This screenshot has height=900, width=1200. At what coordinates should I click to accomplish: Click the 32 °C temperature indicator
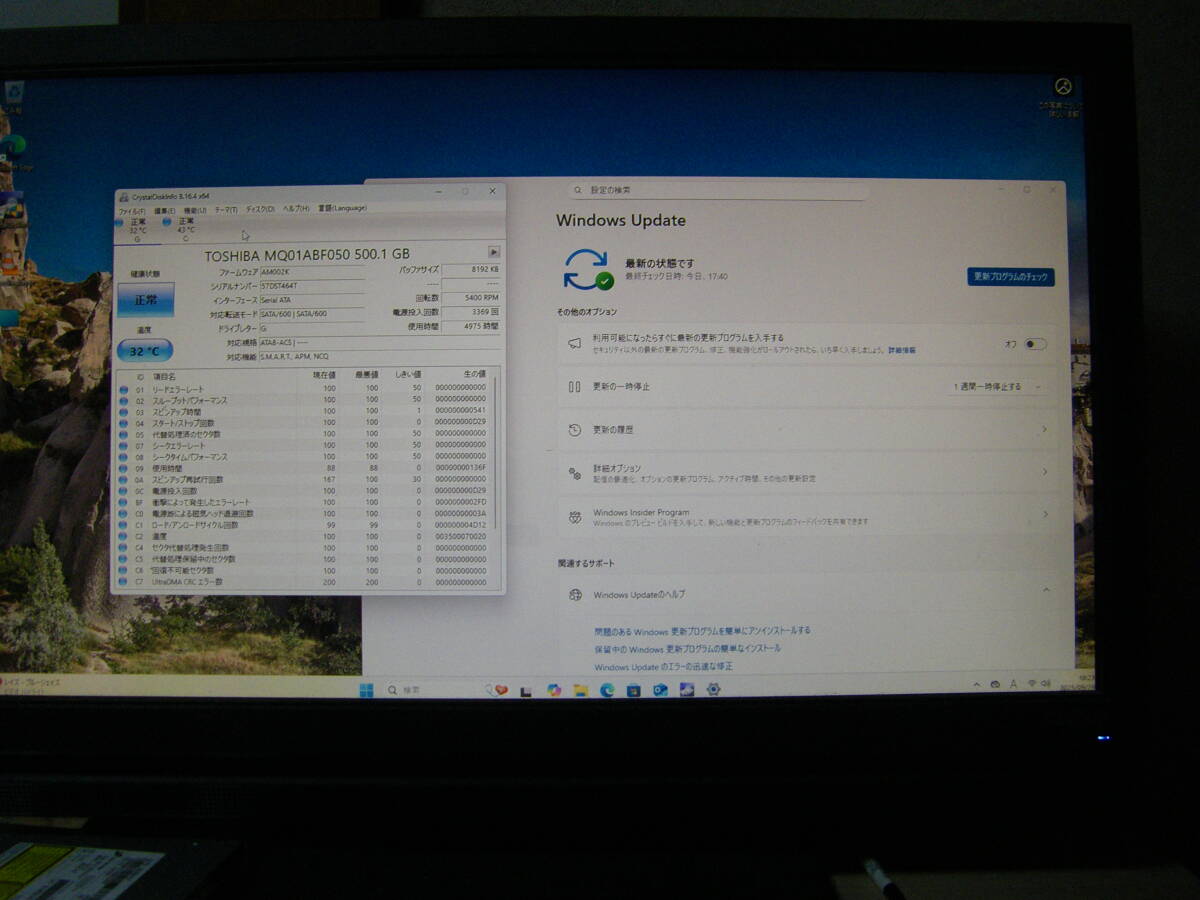[145, 352]
